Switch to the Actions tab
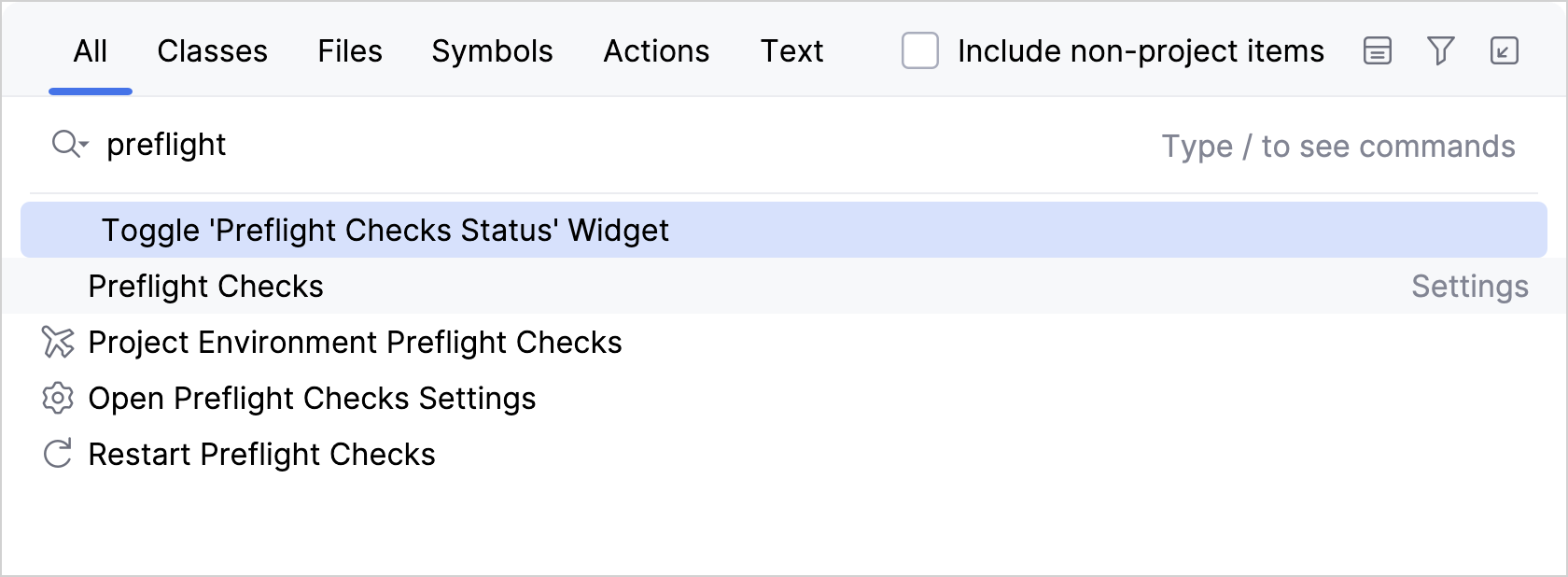 pos(656,51)
